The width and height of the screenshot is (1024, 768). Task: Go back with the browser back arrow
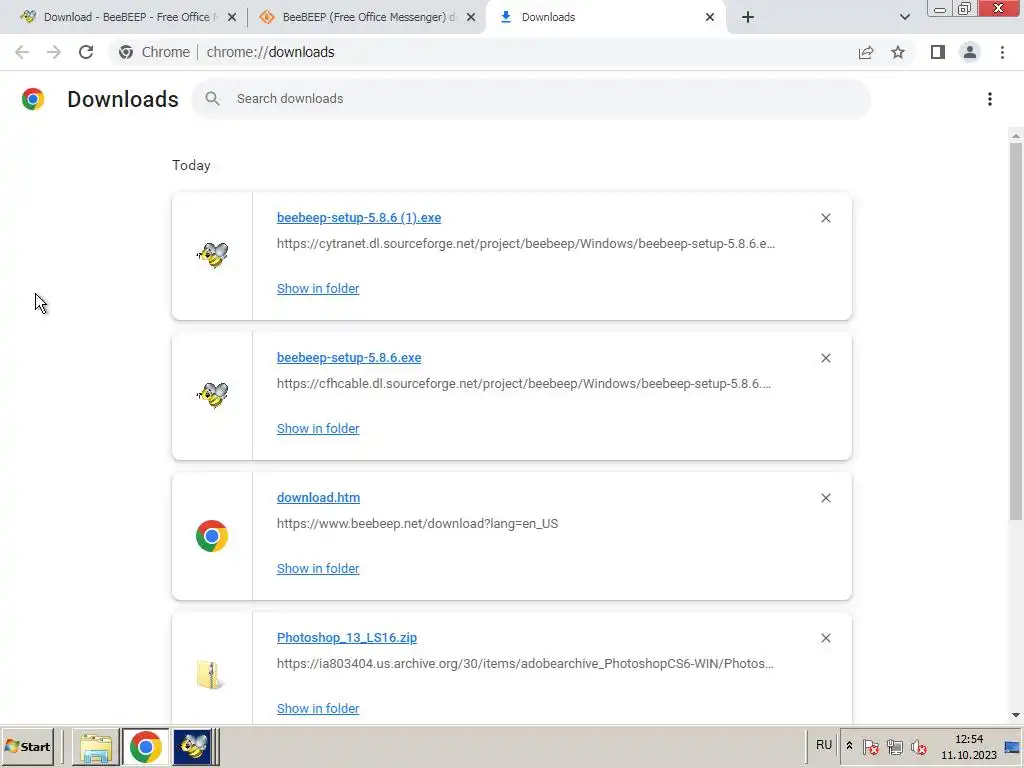point(22,52)
